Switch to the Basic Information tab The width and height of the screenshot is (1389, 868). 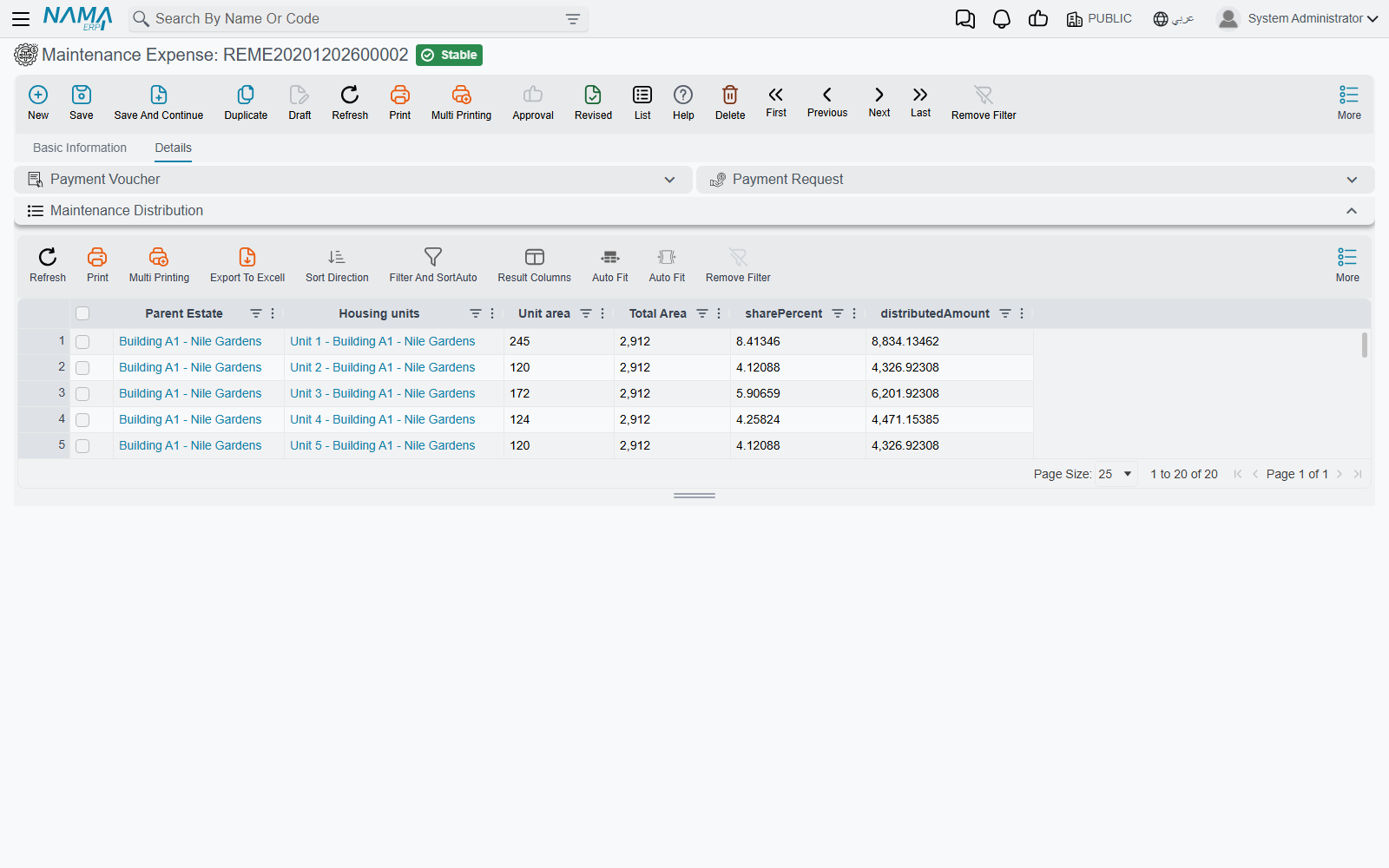coord(80,148)
